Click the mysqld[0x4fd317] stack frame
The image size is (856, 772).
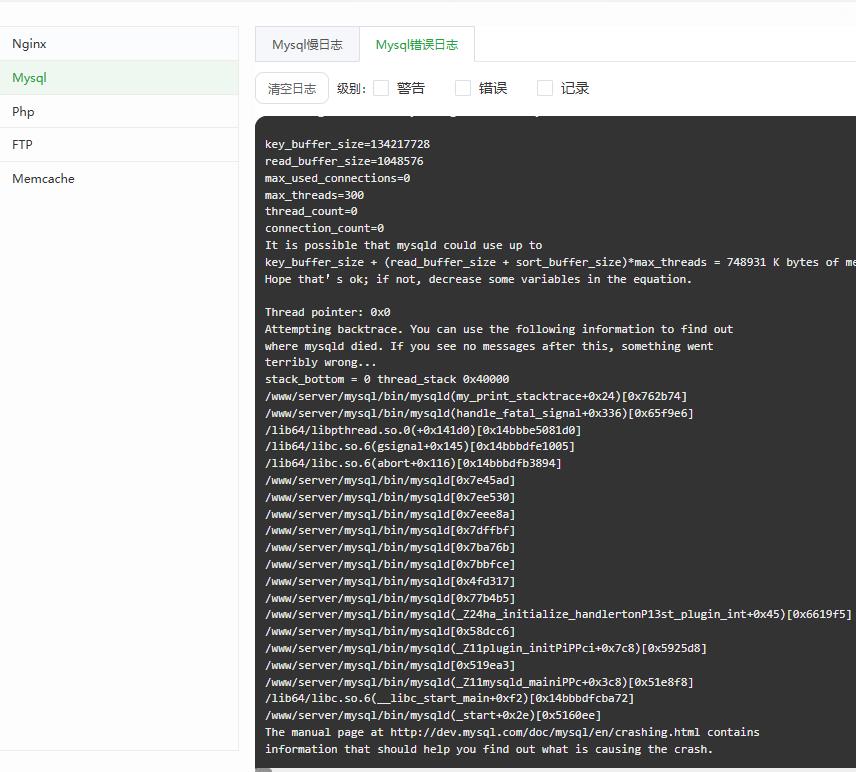(390, 581)
